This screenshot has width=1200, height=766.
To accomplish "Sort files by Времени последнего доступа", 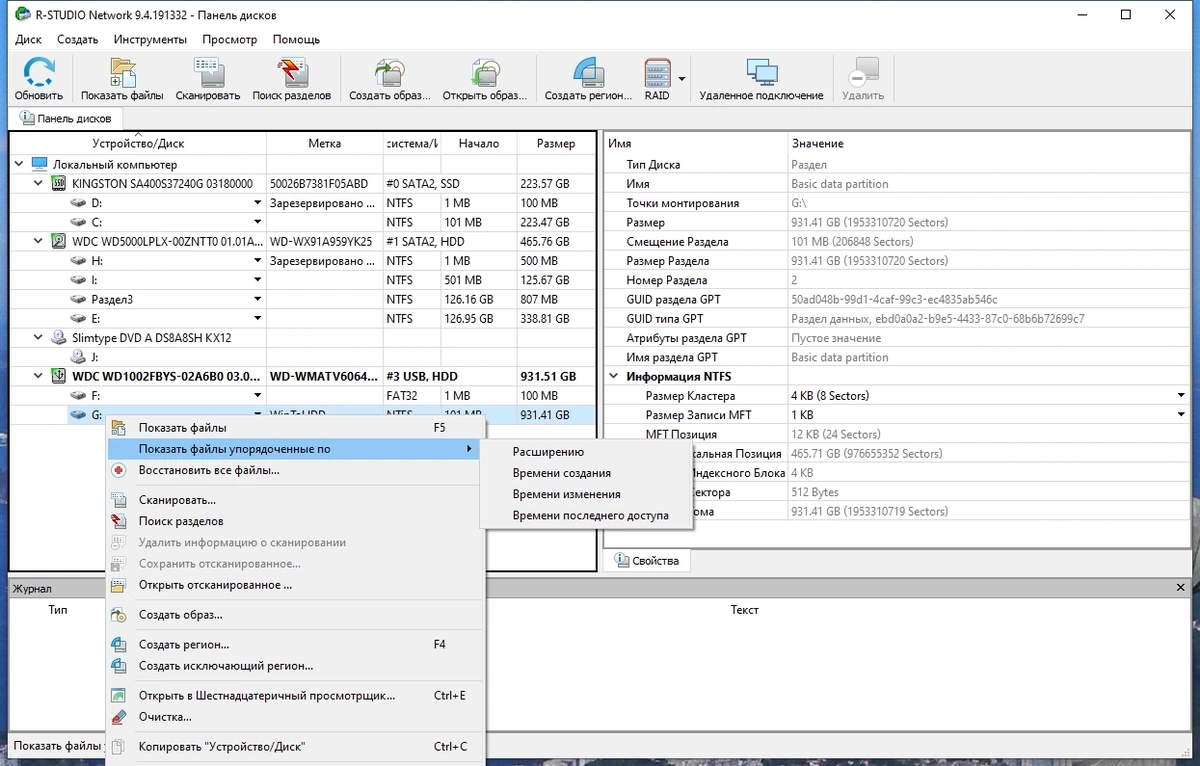I will (x=588, y=516).
